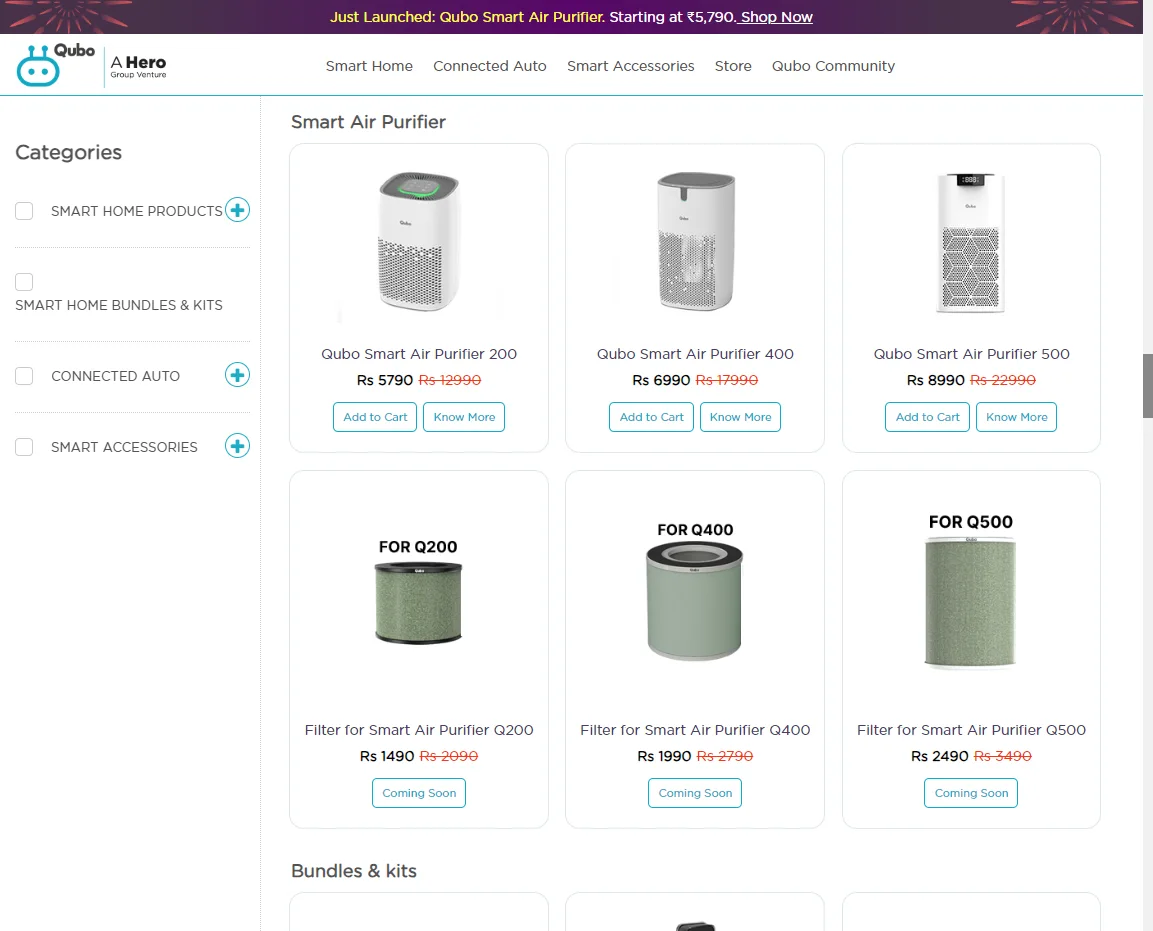
Task: Add Qubo Smart Air Purifier 200 to cart
Action: (375, 417)
